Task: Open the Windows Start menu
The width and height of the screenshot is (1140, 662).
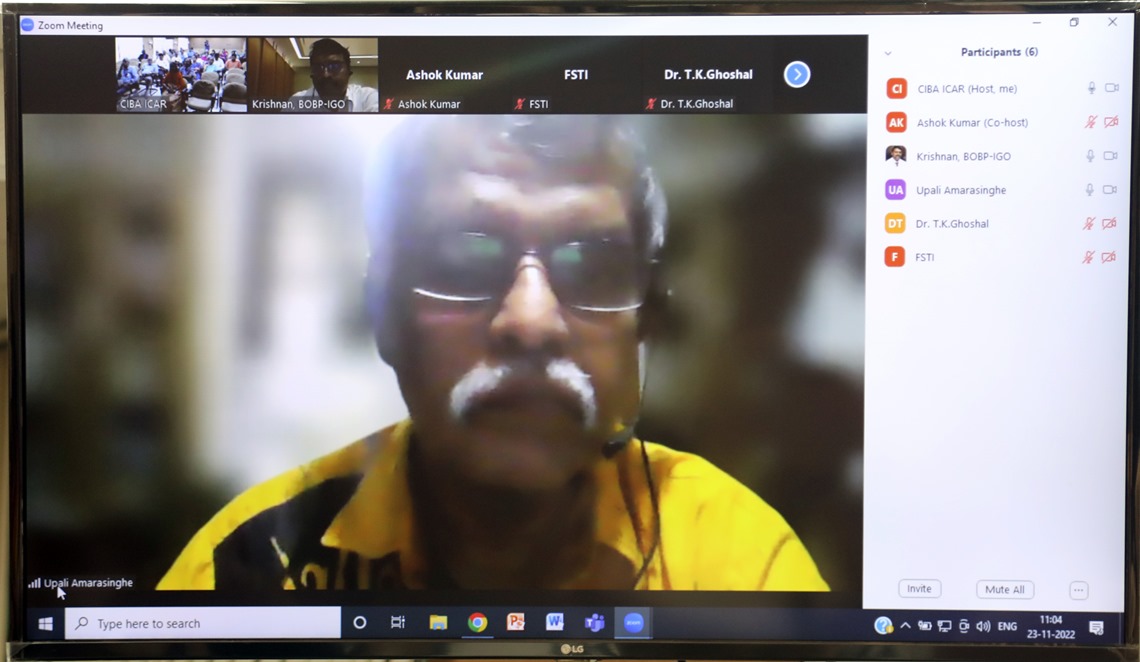Action: pyautogui.click(x=45, y=623)
